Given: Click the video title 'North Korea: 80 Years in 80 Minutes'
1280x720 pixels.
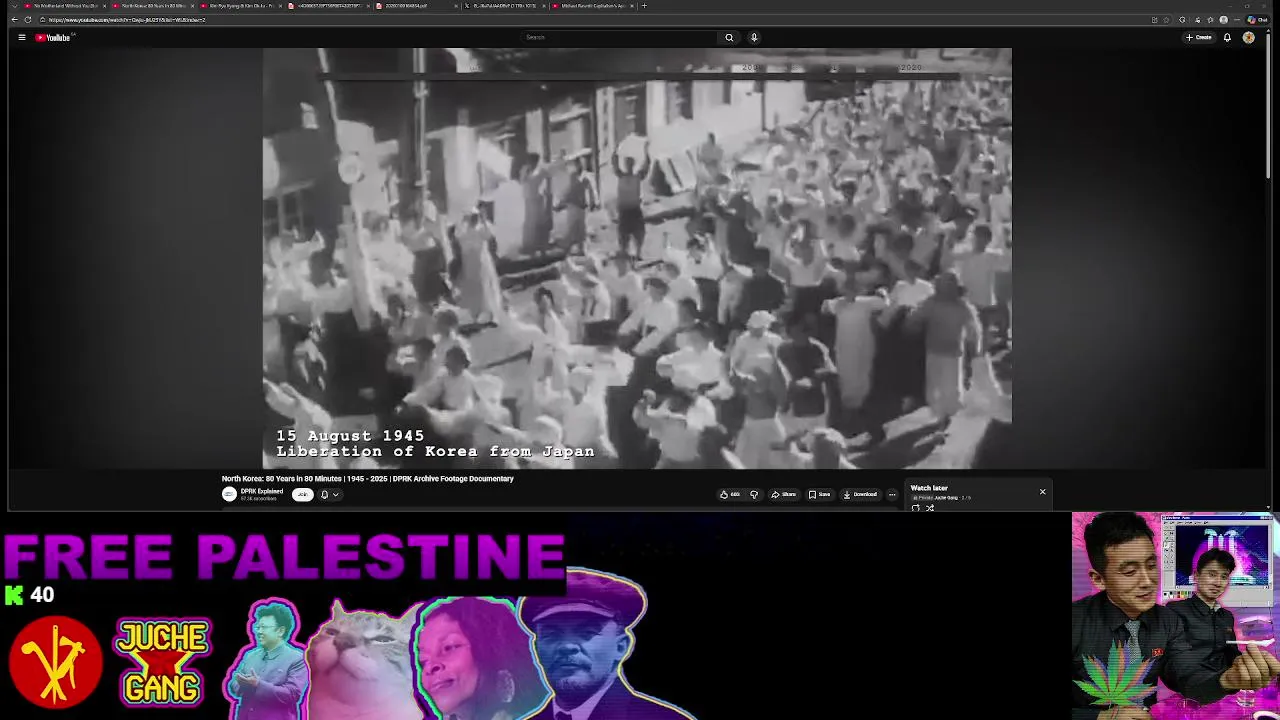Looking at the screenshot, I should (x=367, y=479).
